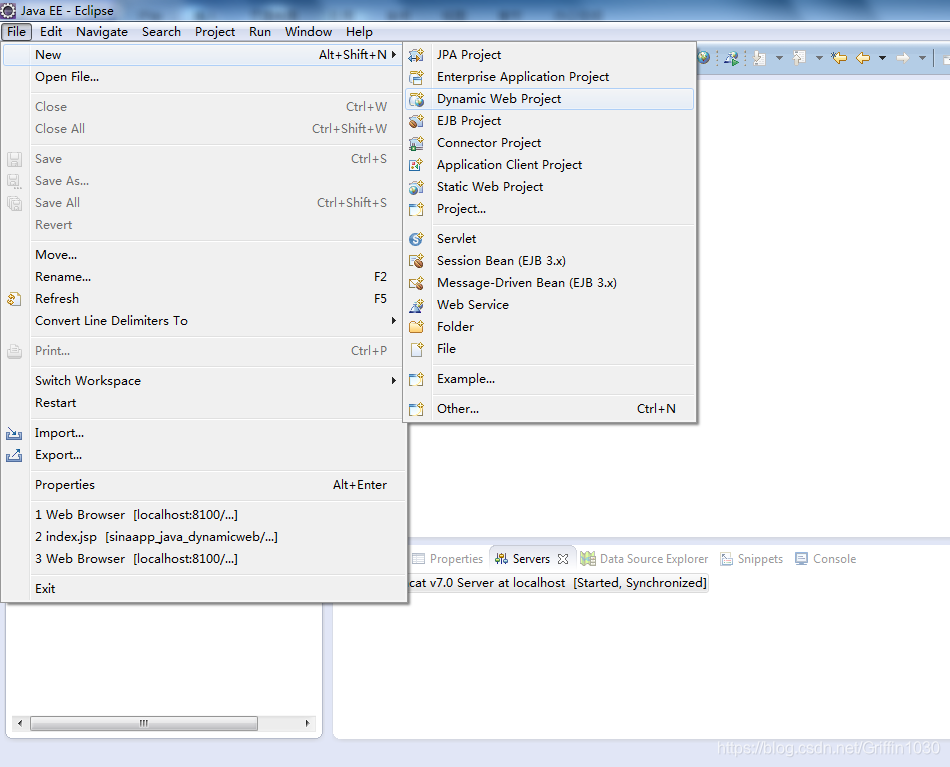
Task: Open recent file 2 index.jsp
Action: 202,537
